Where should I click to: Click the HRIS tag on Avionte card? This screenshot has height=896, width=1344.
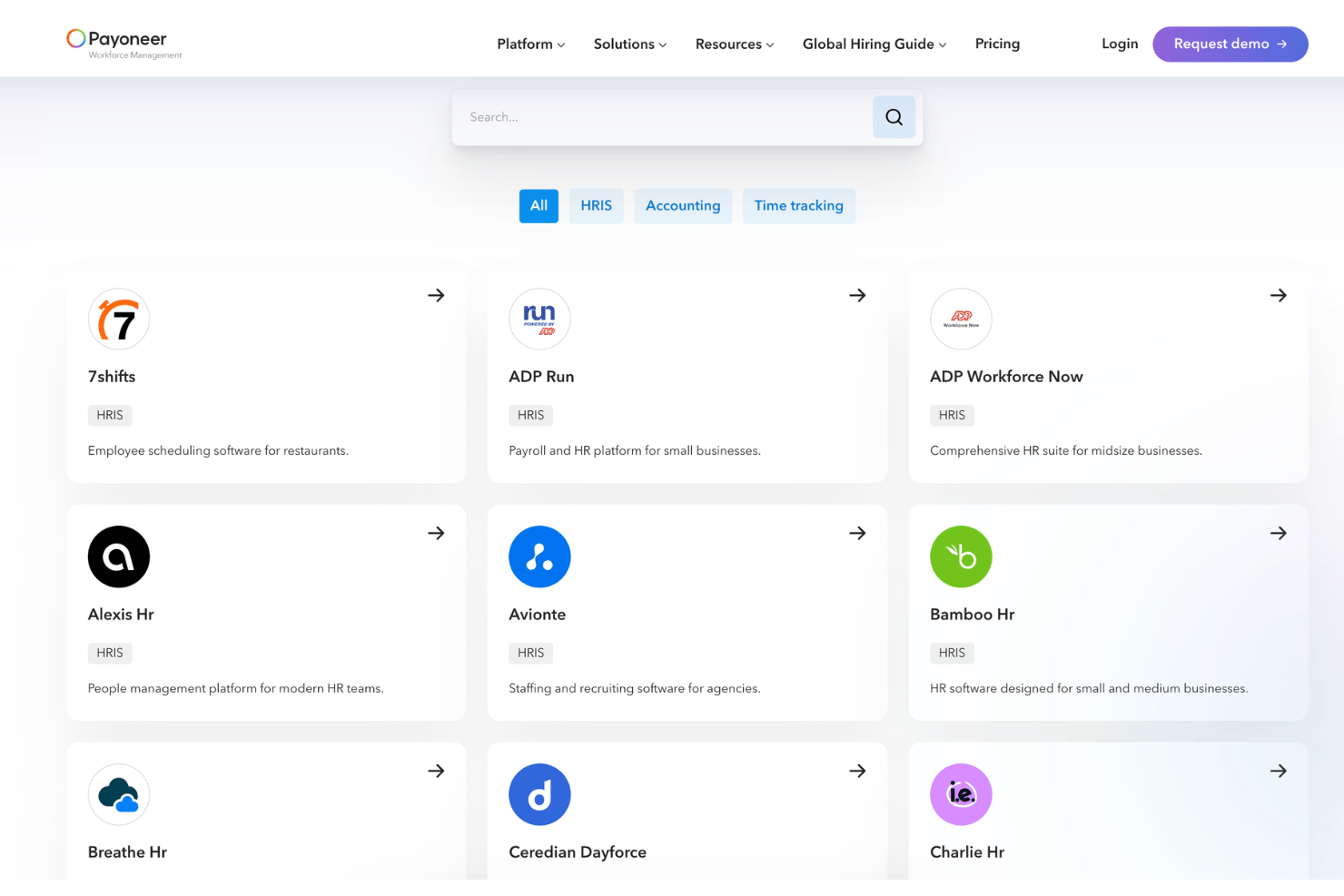point(531,653)
